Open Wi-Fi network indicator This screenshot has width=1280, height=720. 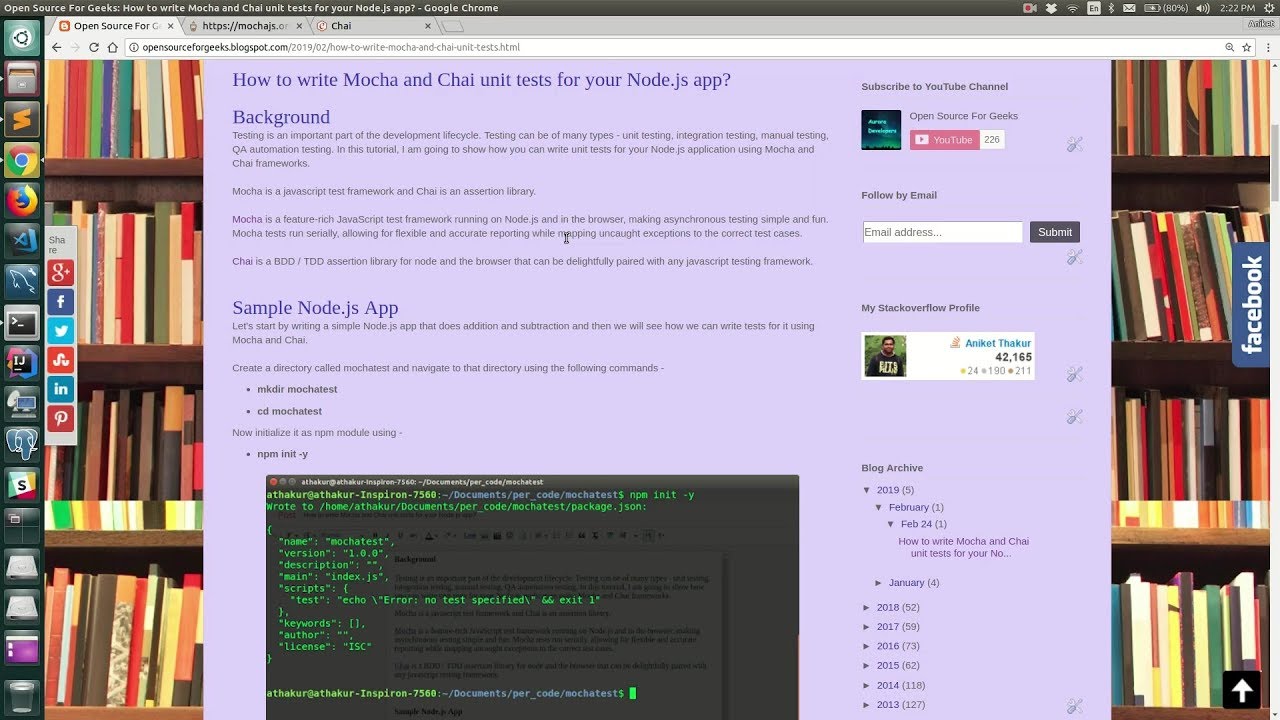click(x=1073, y=8)
